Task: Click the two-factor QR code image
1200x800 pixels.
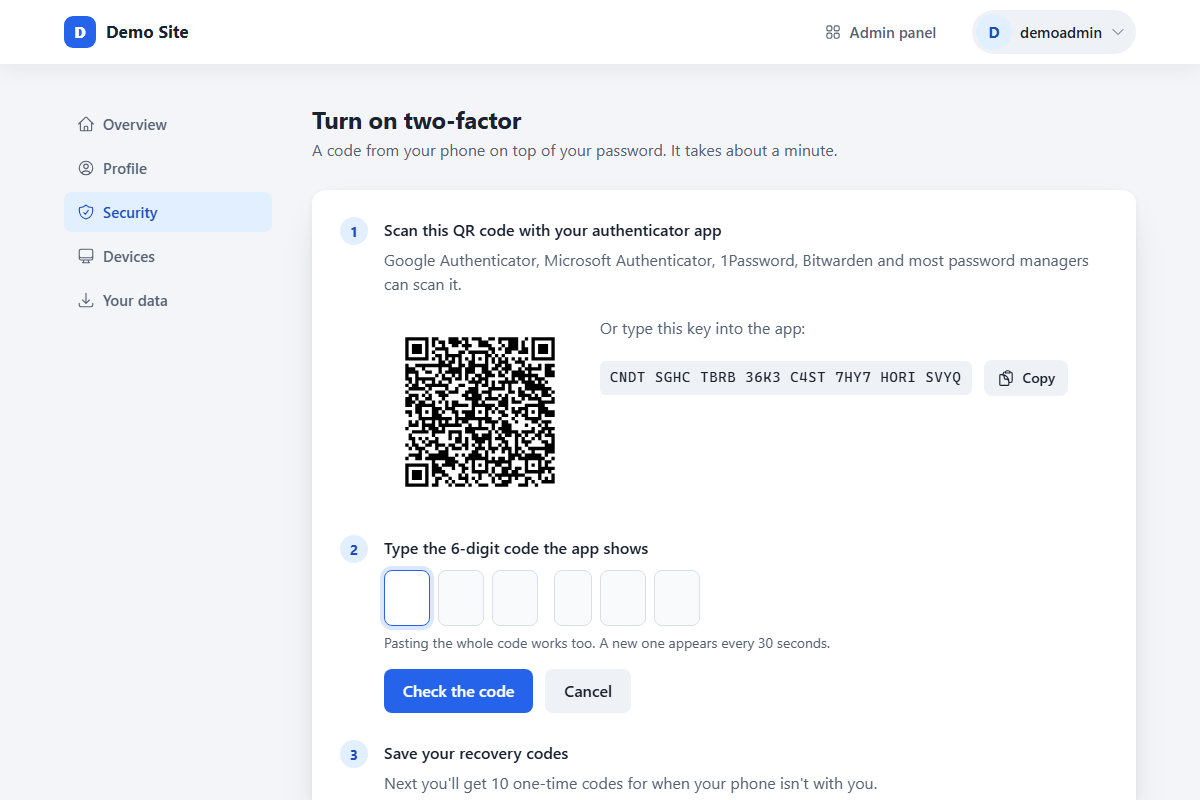Action: pos(480,412)
